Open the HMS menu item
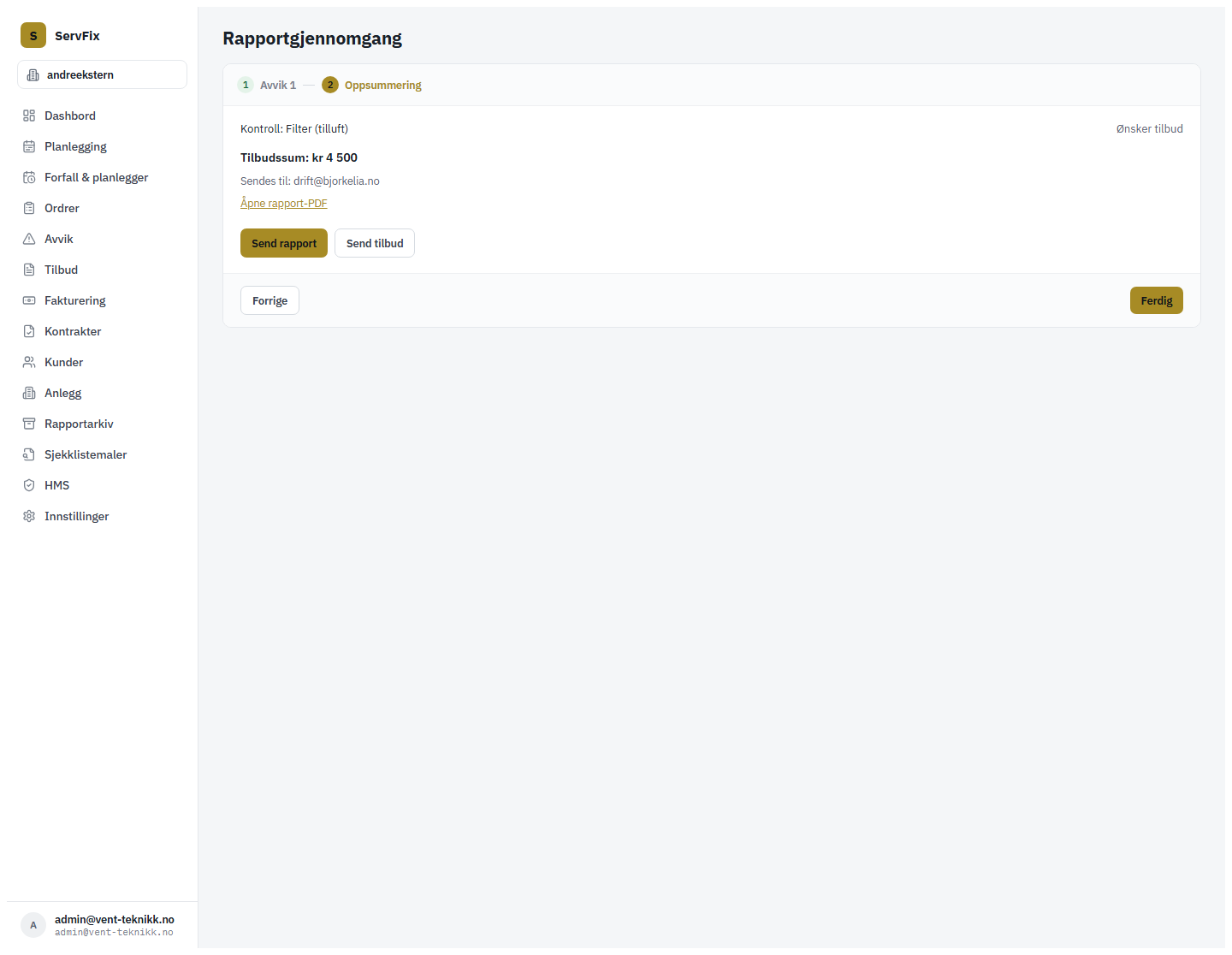Image resolution: width=1232 pixels, height=955 pixels. 102,485
